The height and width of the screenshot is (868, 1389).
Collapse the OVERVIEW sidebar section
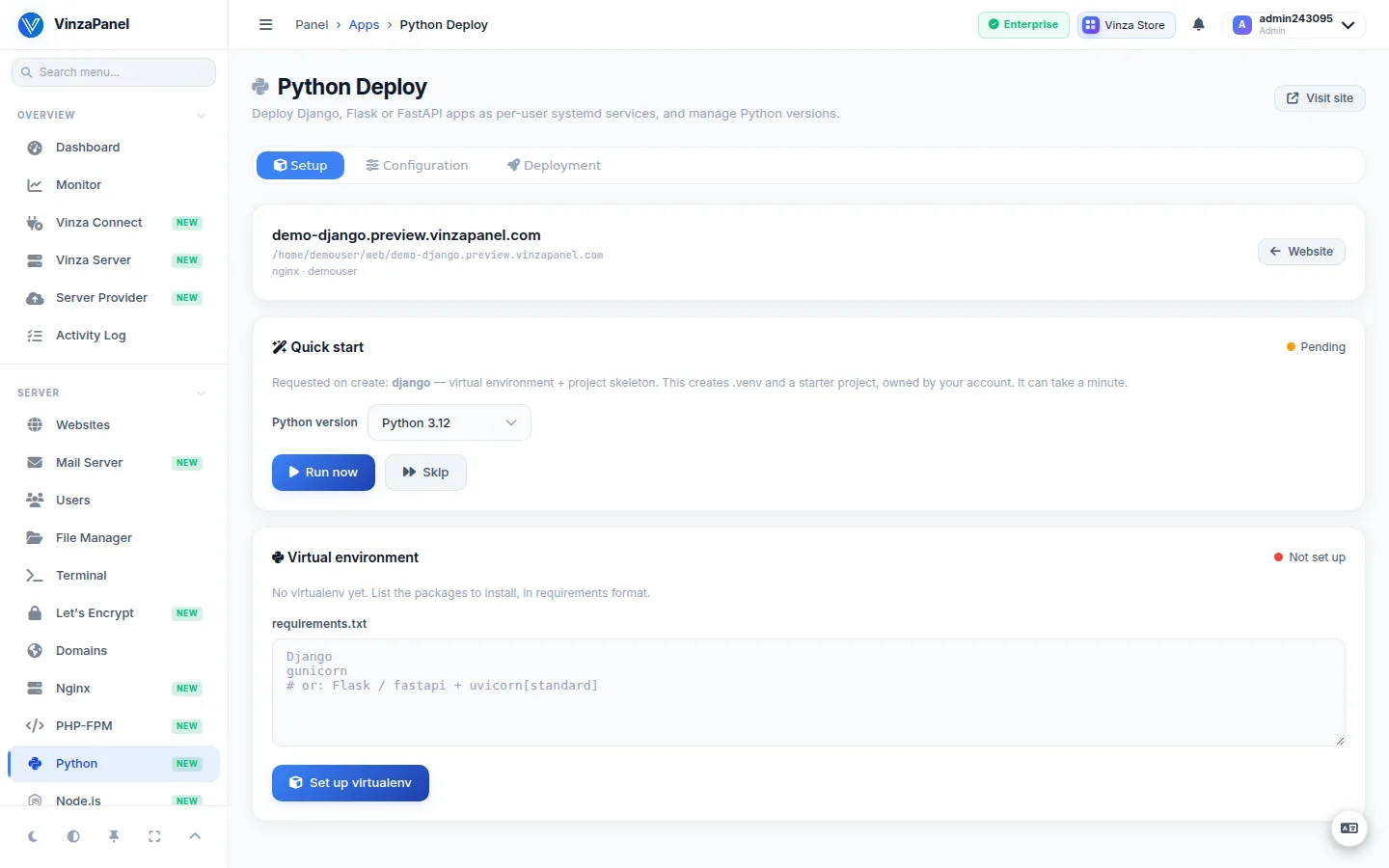tap(112, 116)
